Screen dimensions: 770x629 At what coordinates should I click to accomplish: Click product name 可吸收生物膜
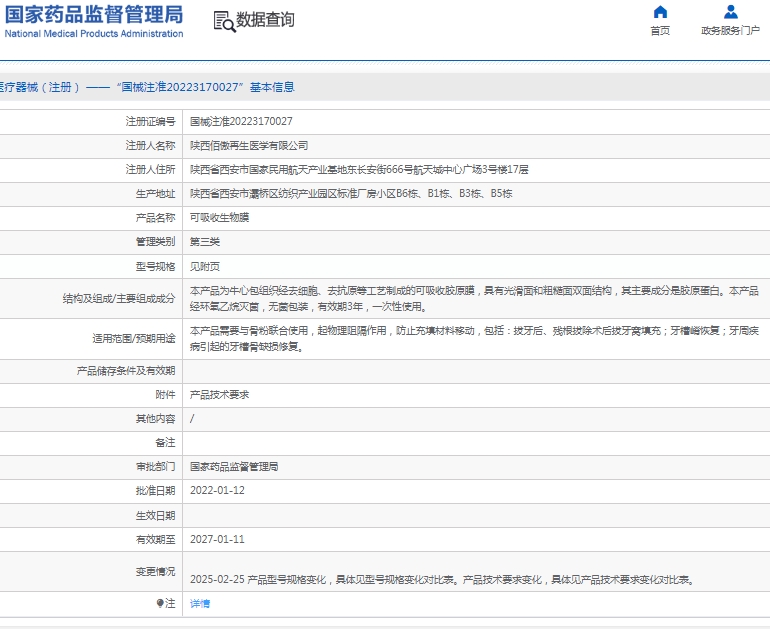tap(220, 218)
